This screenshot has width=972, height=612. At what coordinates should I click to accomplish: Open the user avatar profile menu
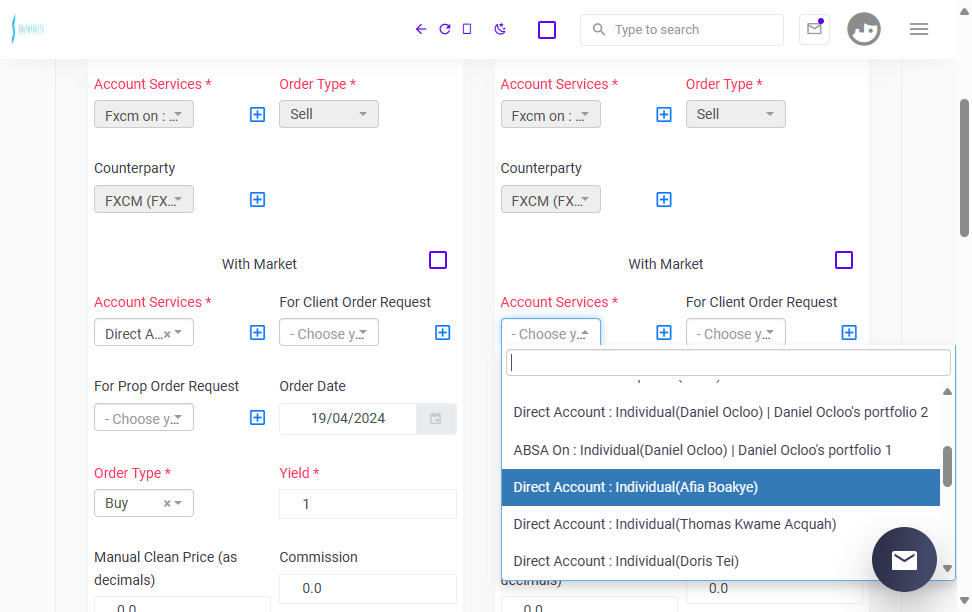864,29
